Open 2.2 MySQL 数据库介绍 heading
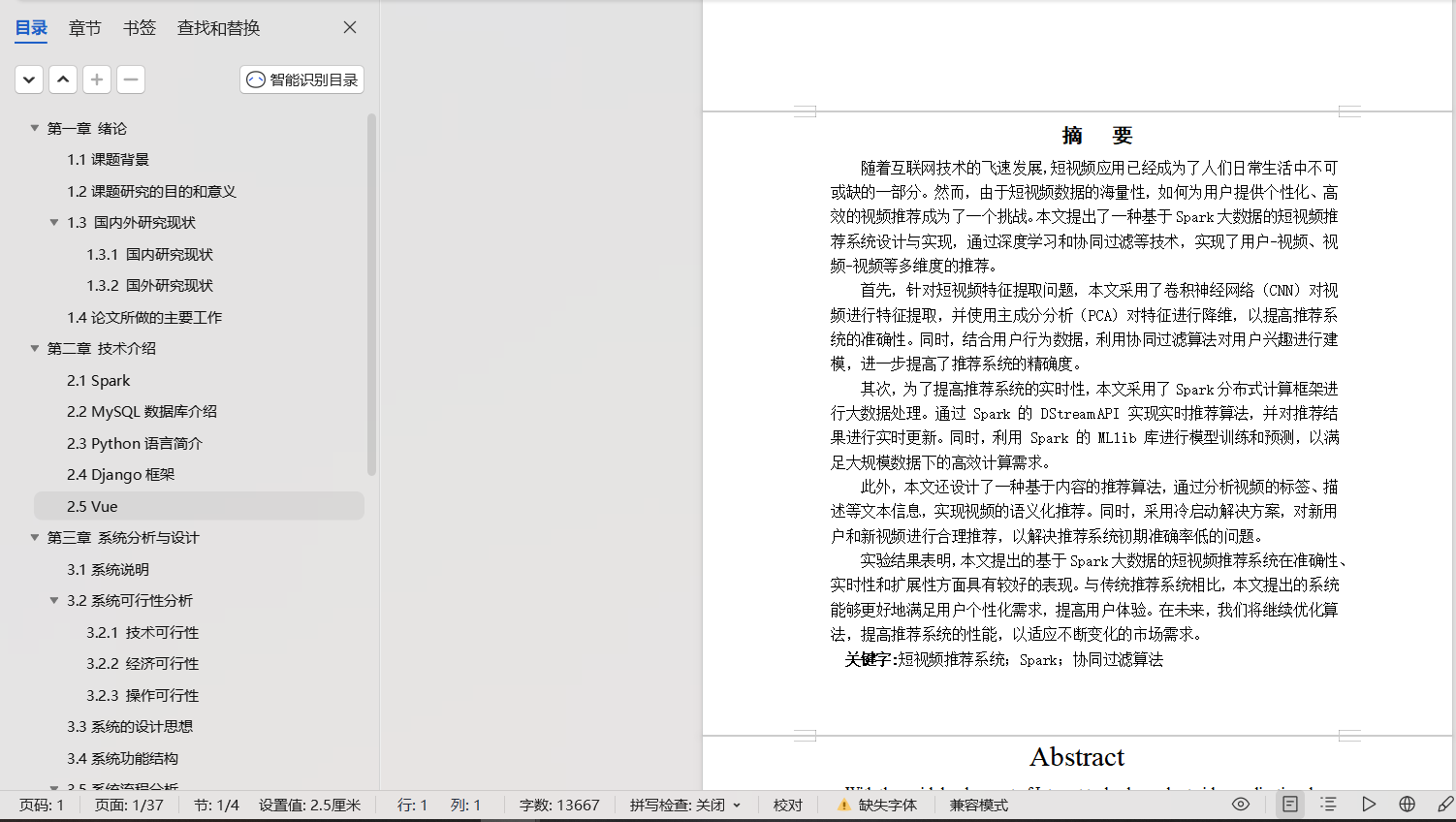Screen dimensions: 1456x822 coord(142,411)
